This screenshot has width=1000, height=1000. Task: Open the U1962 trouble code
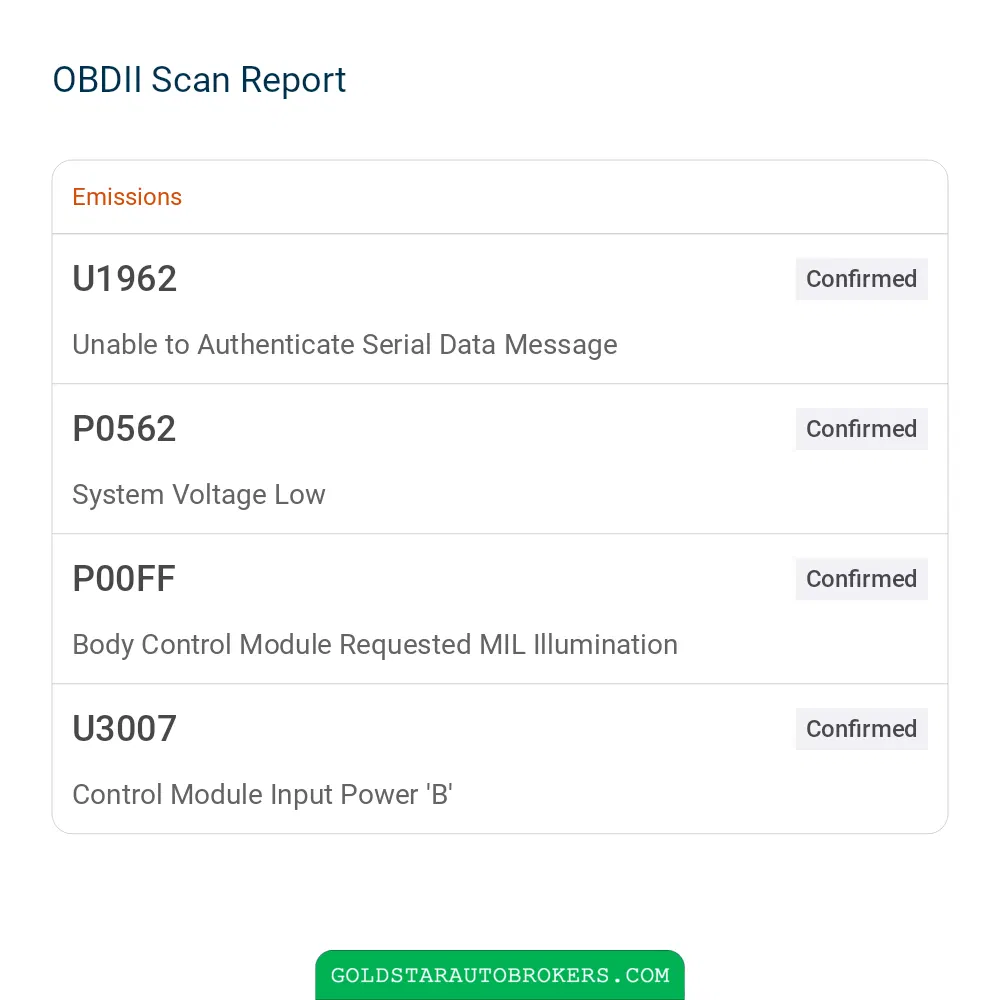(124, 279)
